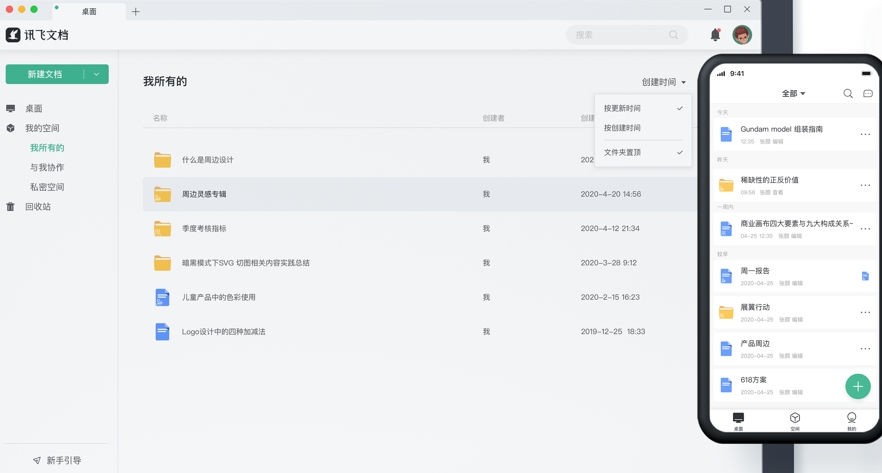Tap Gundam model 组装指南 title on phone
Viewport: 882px width, 473px height.
tap(781, 129)
